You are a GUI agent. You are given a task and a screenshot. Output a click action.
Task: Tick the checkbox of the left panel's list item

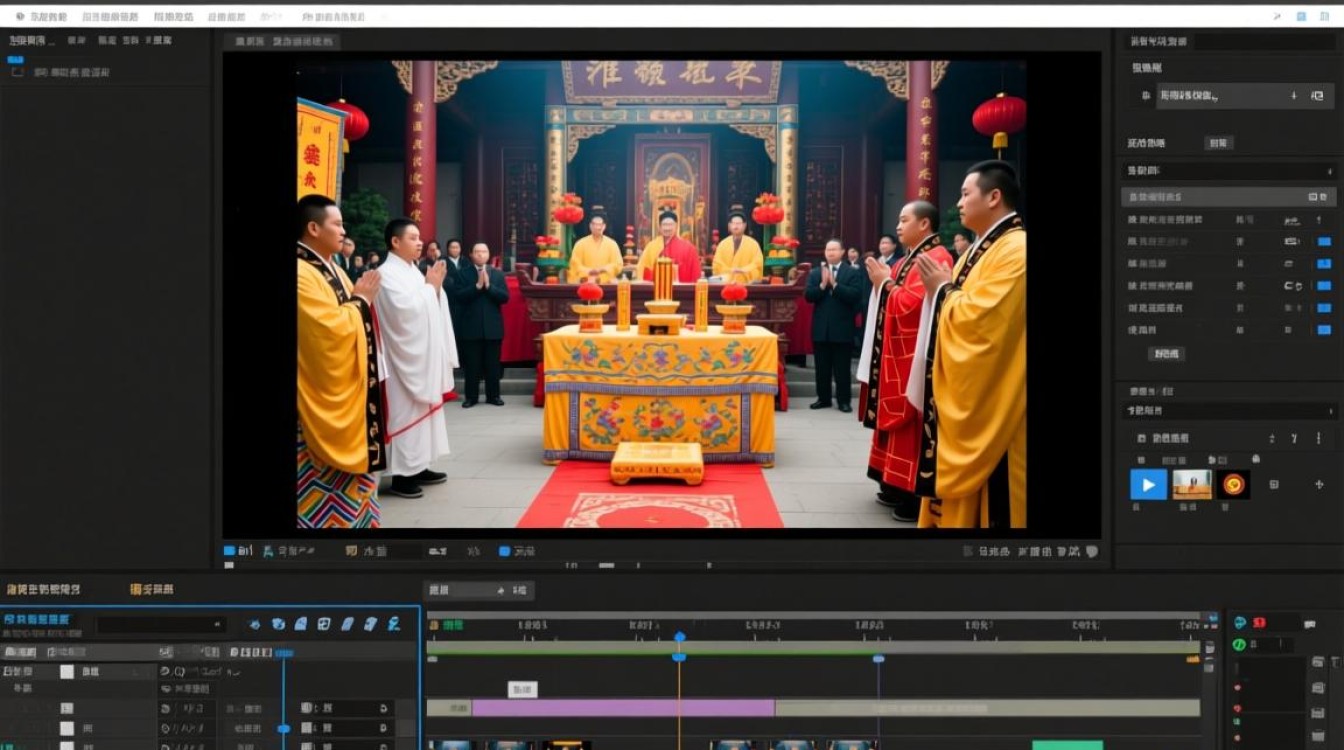point(15,73)
